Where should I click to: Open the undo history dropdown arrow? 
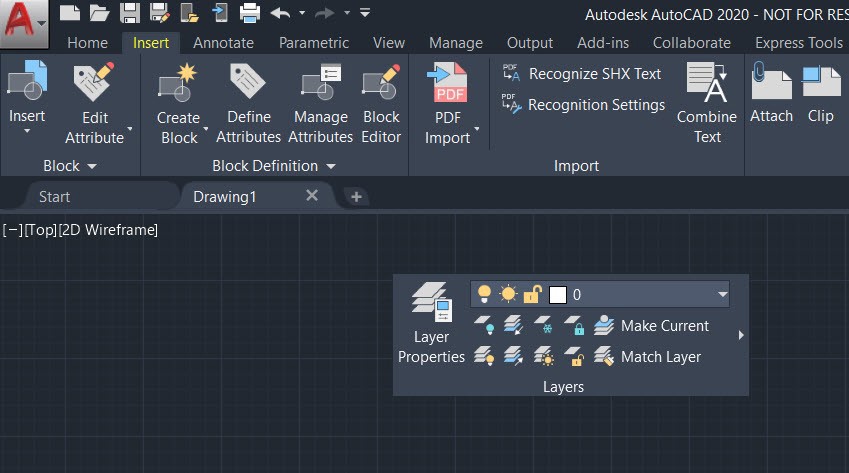[302, 12]
